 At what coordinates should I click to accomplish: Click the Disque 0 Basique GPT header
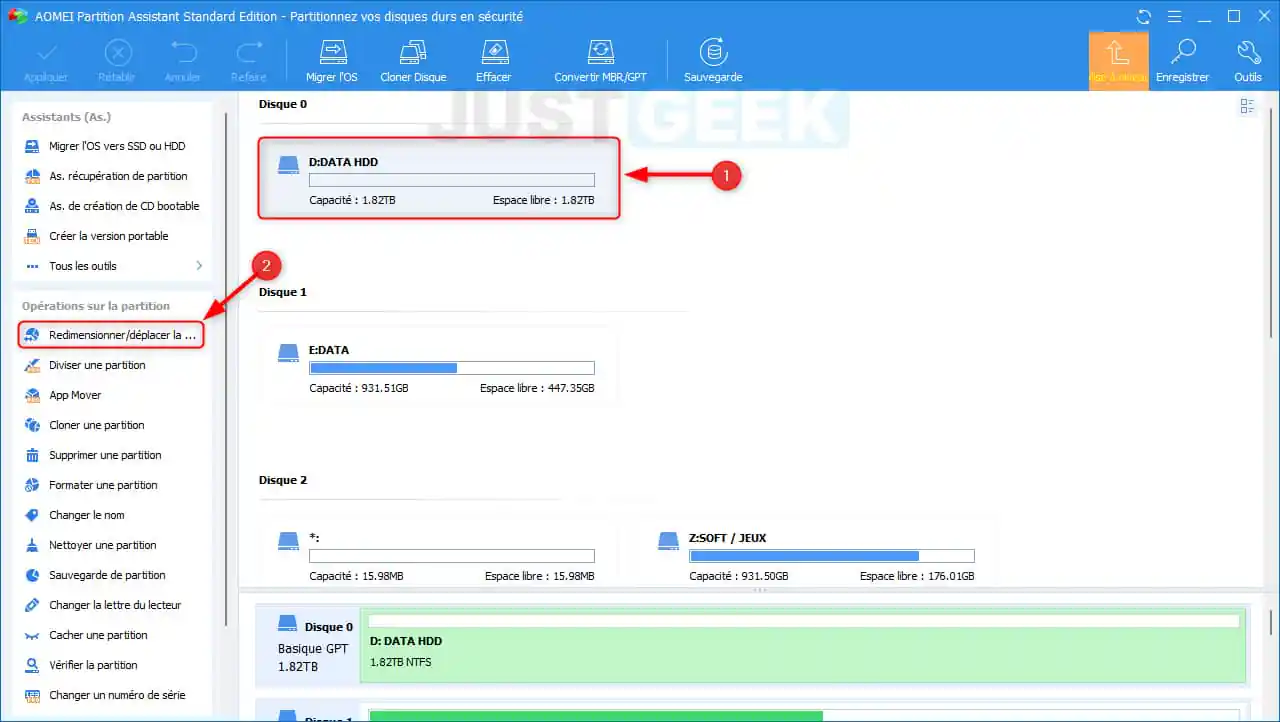(x=308, y=645)
